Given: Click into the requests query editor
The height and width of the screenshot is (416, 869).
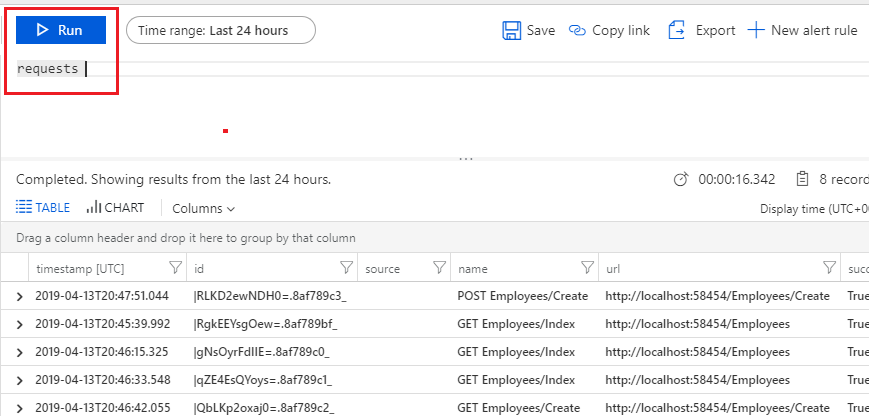Looking at the screenshot, I should [x=434, y=69].
